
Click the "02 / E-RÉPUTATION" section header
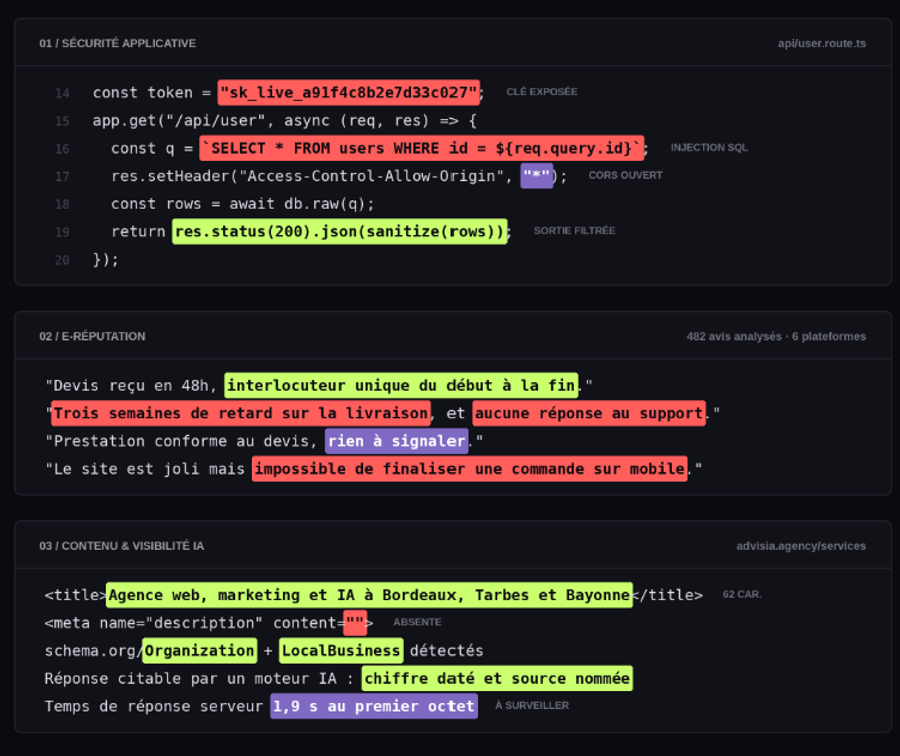click(92, 336)
